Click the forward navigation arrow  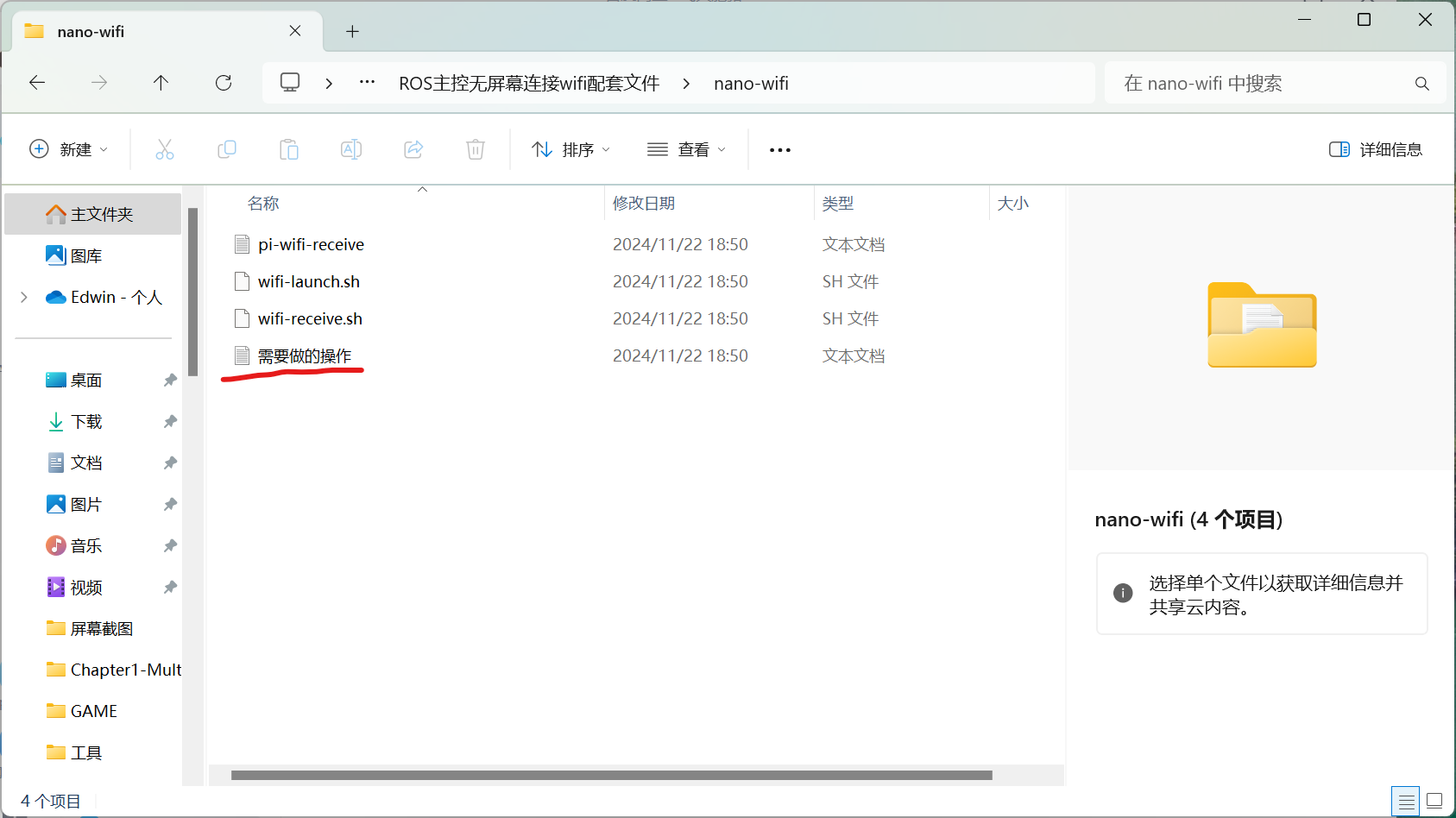click(99, 83)
